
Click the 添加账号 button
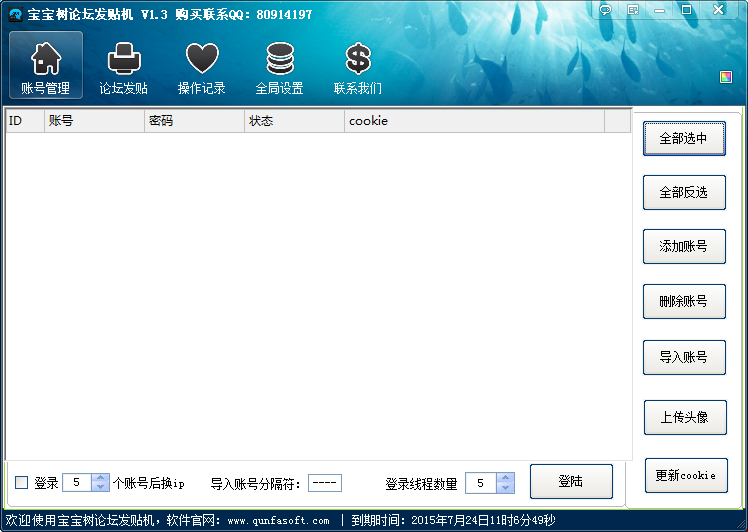684,246
